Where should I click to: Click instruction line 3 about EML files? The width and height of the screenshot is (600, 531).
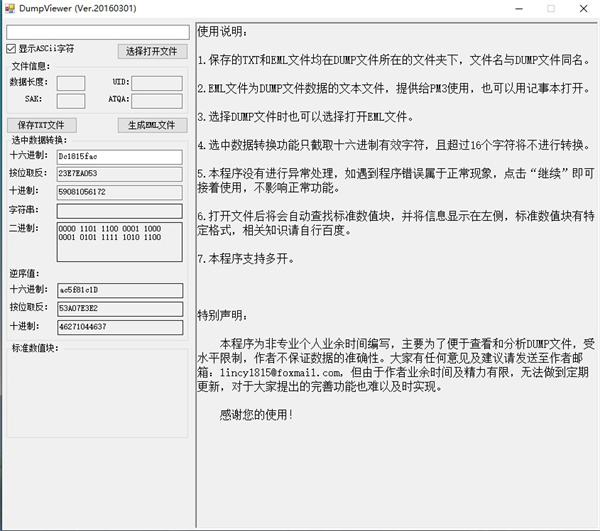coord(305,117)
